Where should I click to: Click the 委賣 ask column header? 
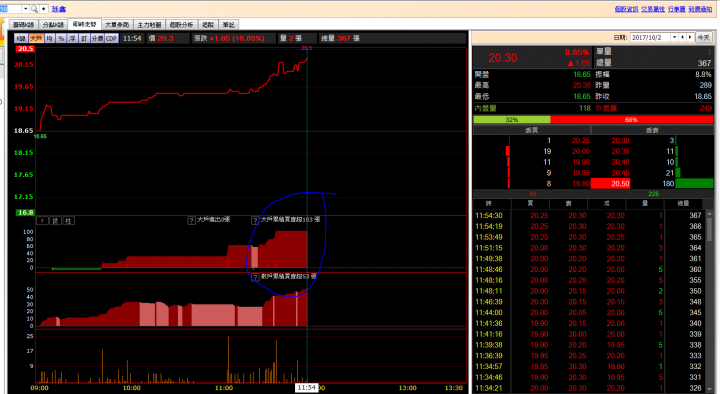(x=652, y=130)
